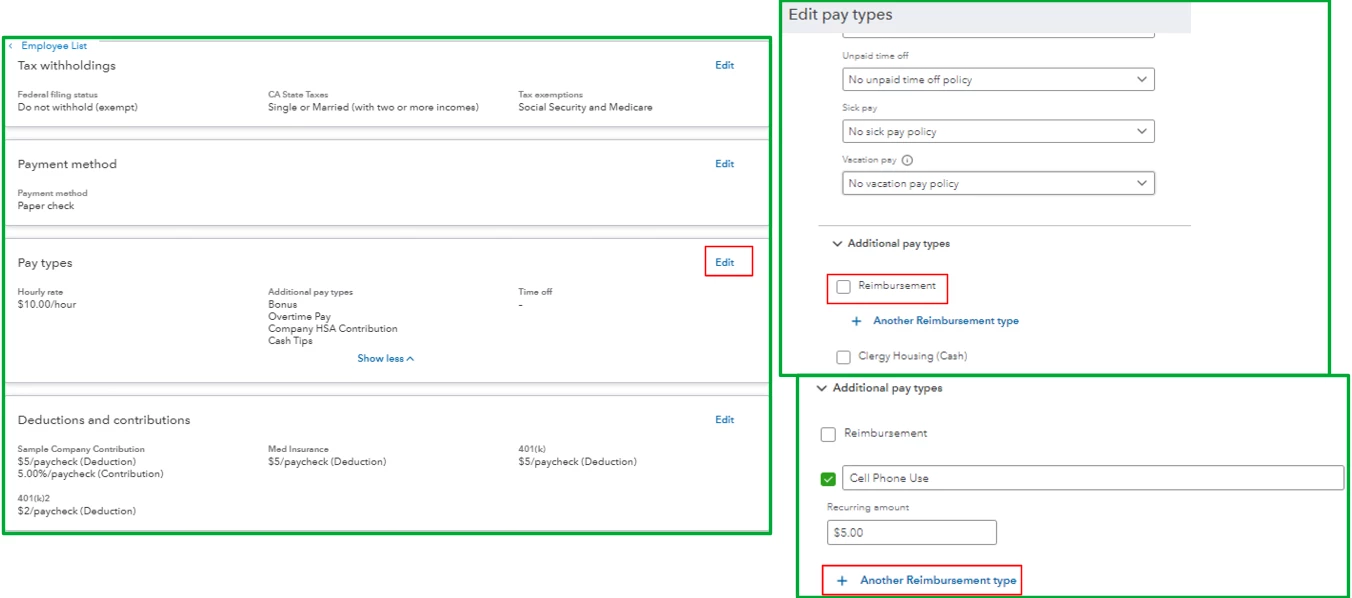Edit the Payment method section
The image size is (1352, 598).
pyautogui.click(x=724, y=164)
